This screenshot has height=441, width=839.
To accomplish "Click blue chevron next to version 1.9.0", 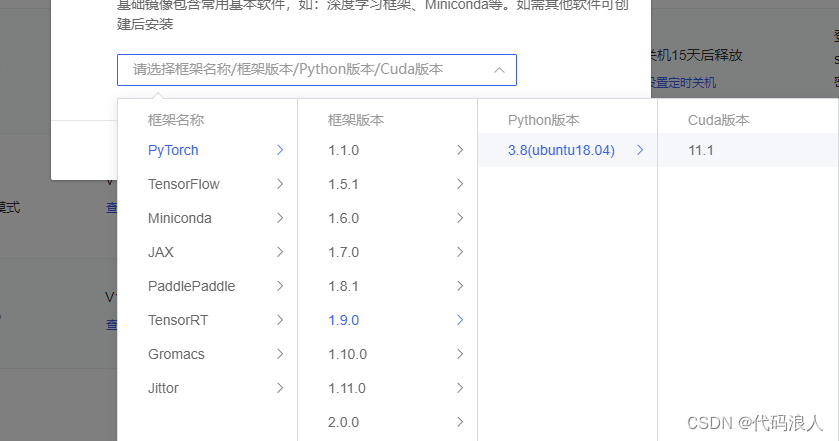I will tap(460, 320).
